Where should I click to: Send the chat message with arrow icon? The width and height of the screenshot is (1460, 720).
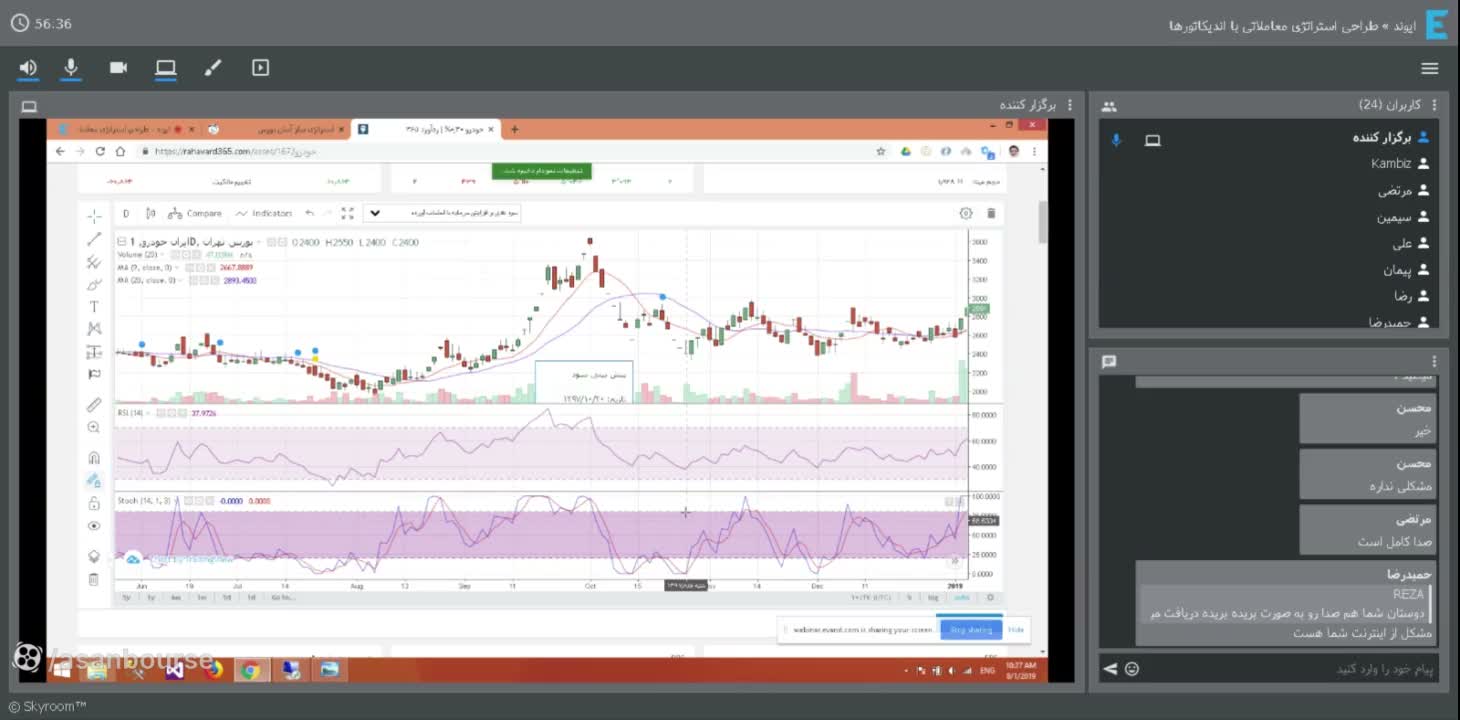(1111, 669)
